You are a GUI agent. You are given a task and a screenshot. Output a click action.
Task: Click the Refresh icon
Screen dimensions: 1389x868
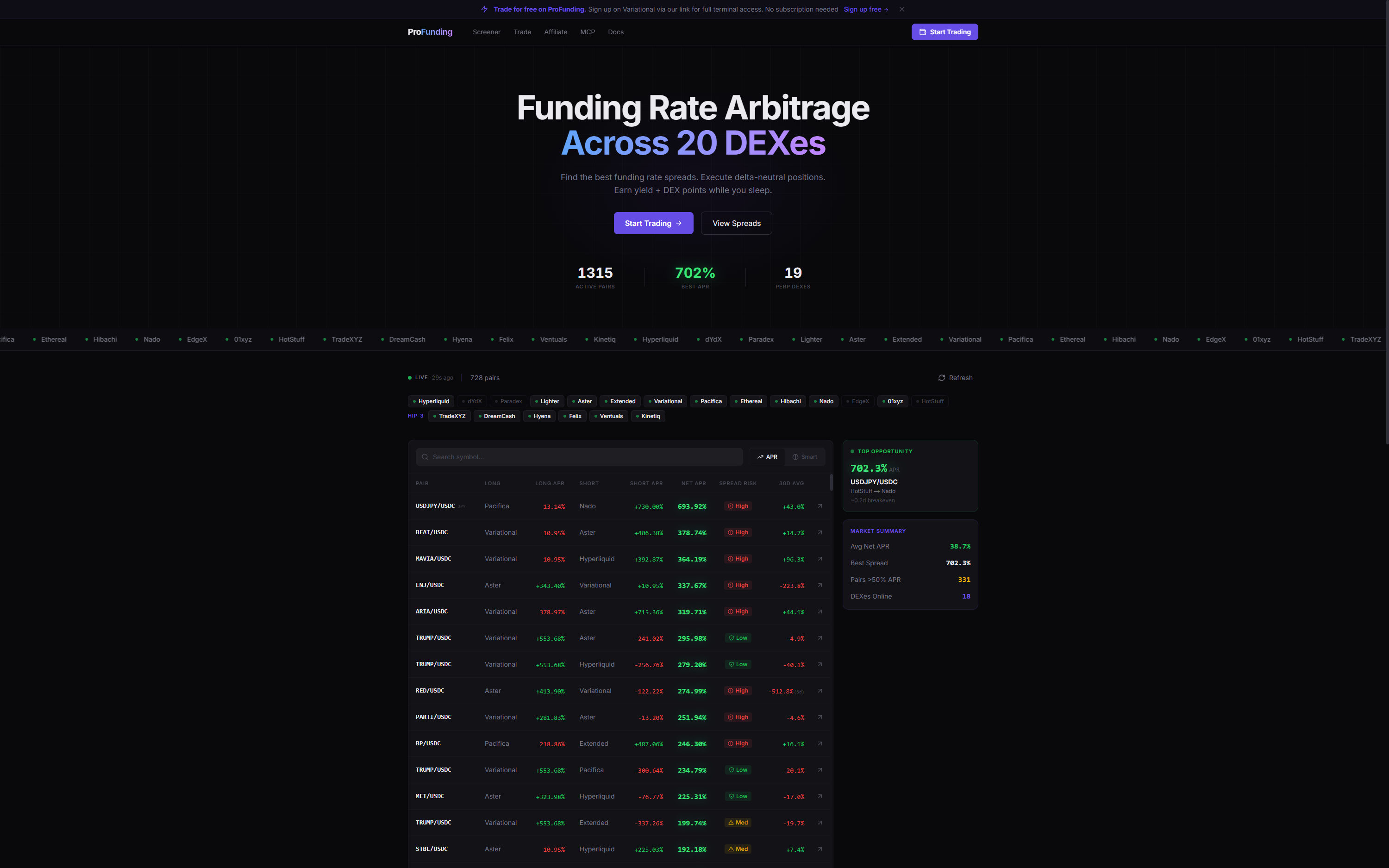click(x=941, y=378)
